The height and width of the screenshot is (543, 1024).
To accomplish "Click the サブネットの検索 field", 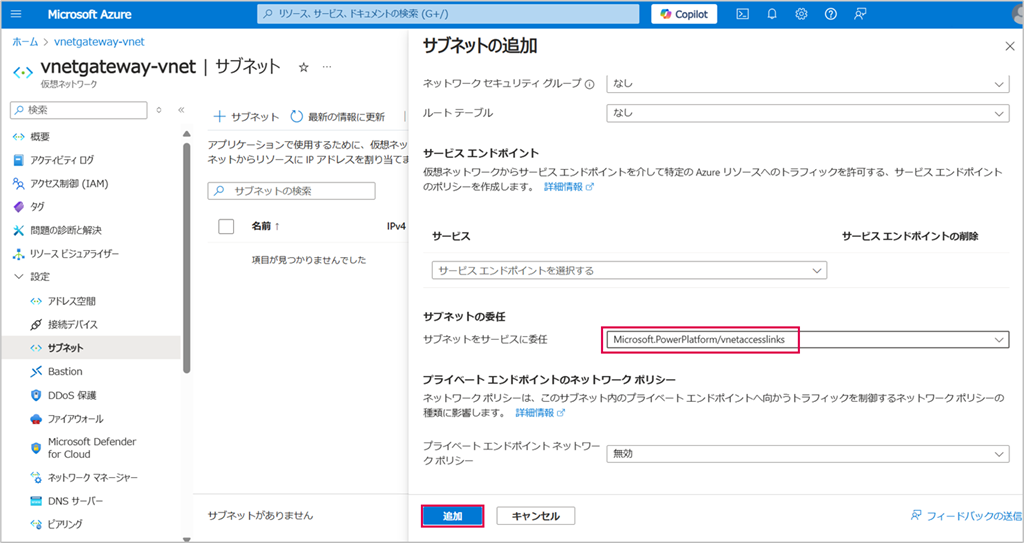I will [291, 191].
